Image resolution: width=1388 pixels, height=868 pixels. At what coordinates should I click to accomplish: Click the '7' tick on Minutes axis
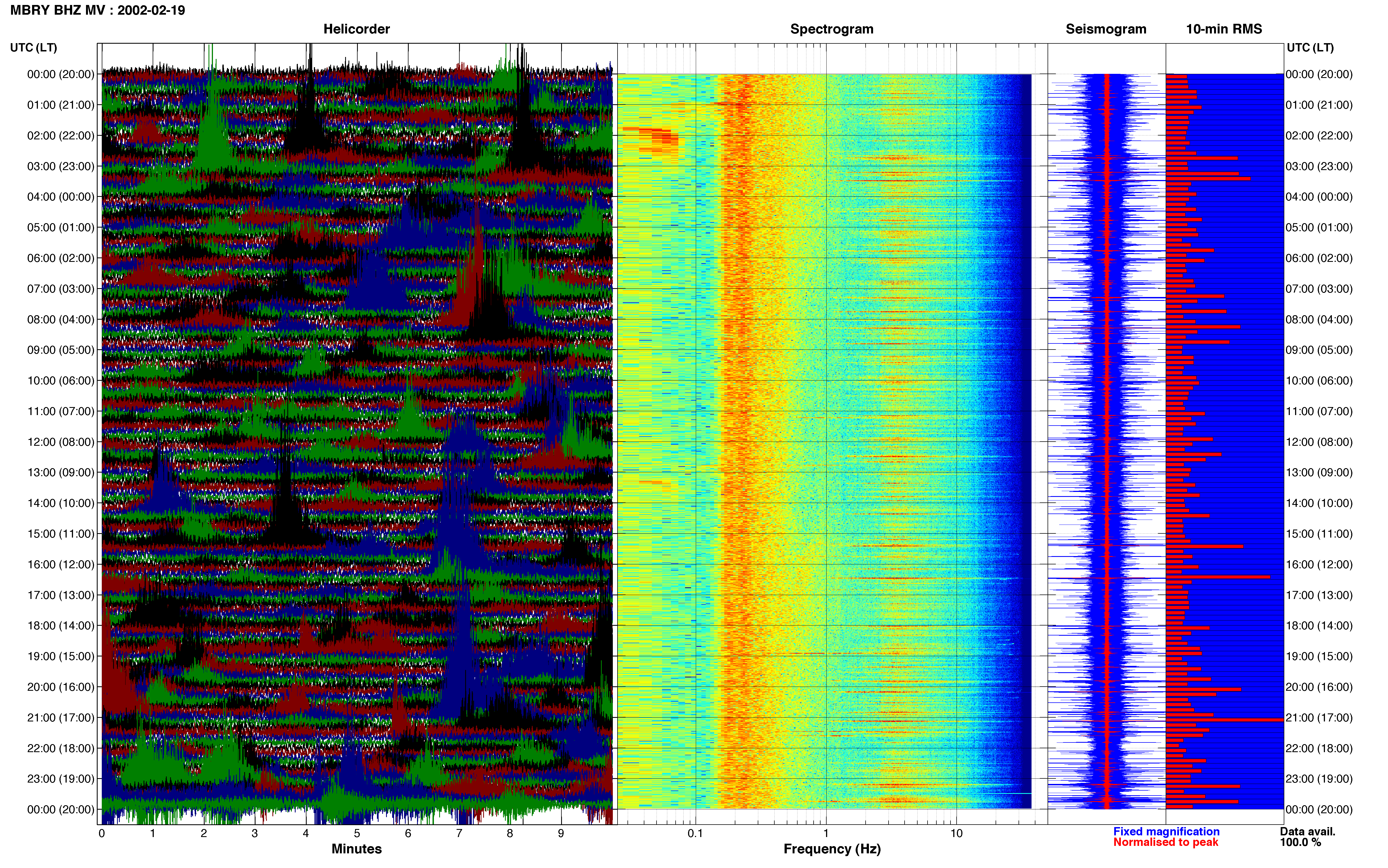coord(459,833)
